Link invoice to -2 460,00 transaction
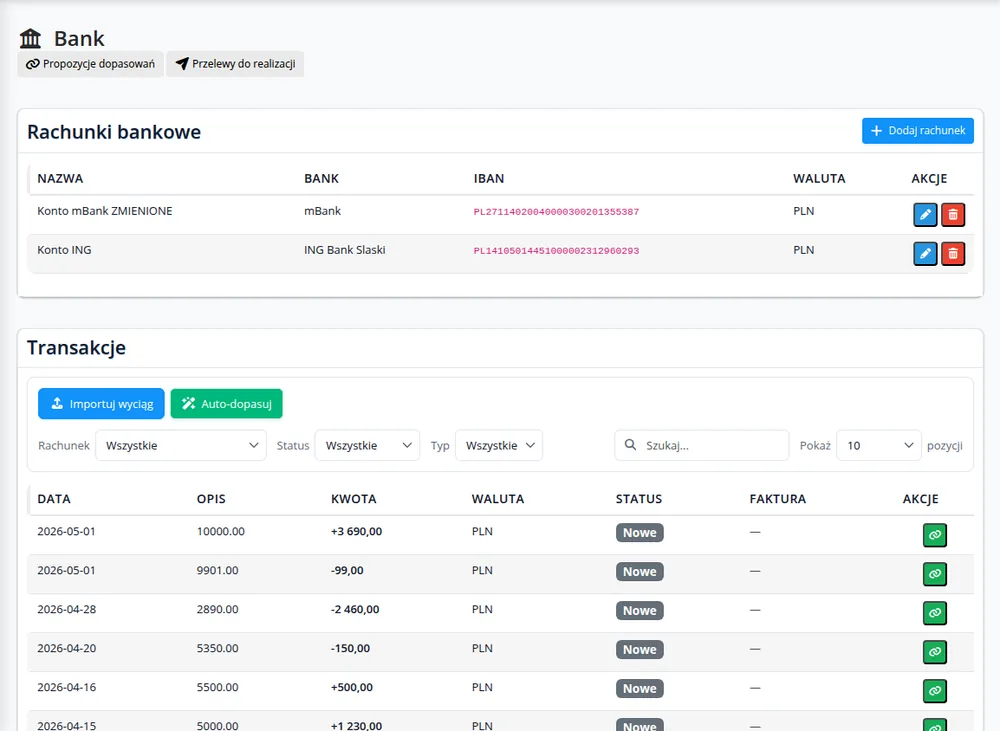 coord(934,613)
